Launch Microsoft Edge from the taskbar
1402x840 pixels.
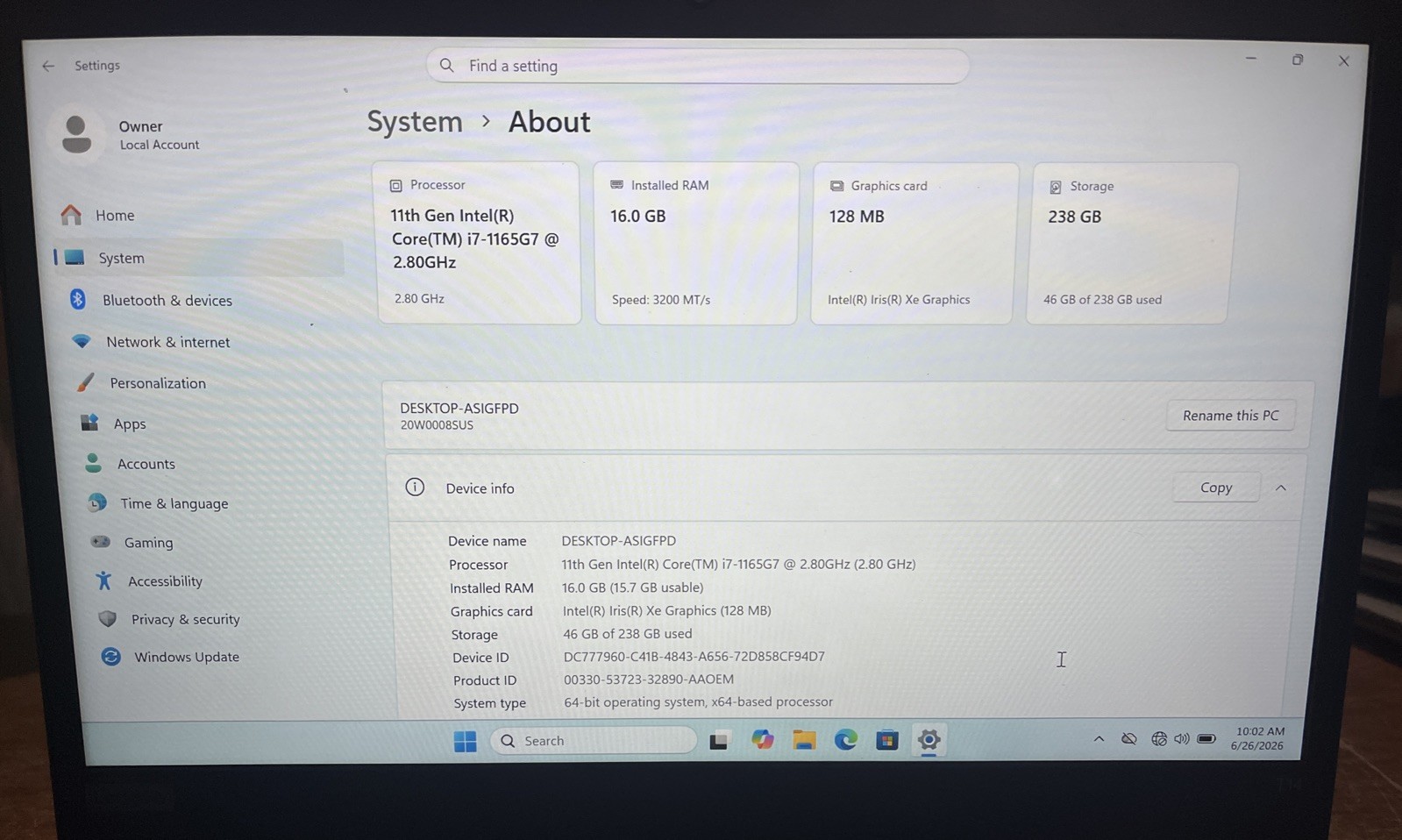(845, 740)
